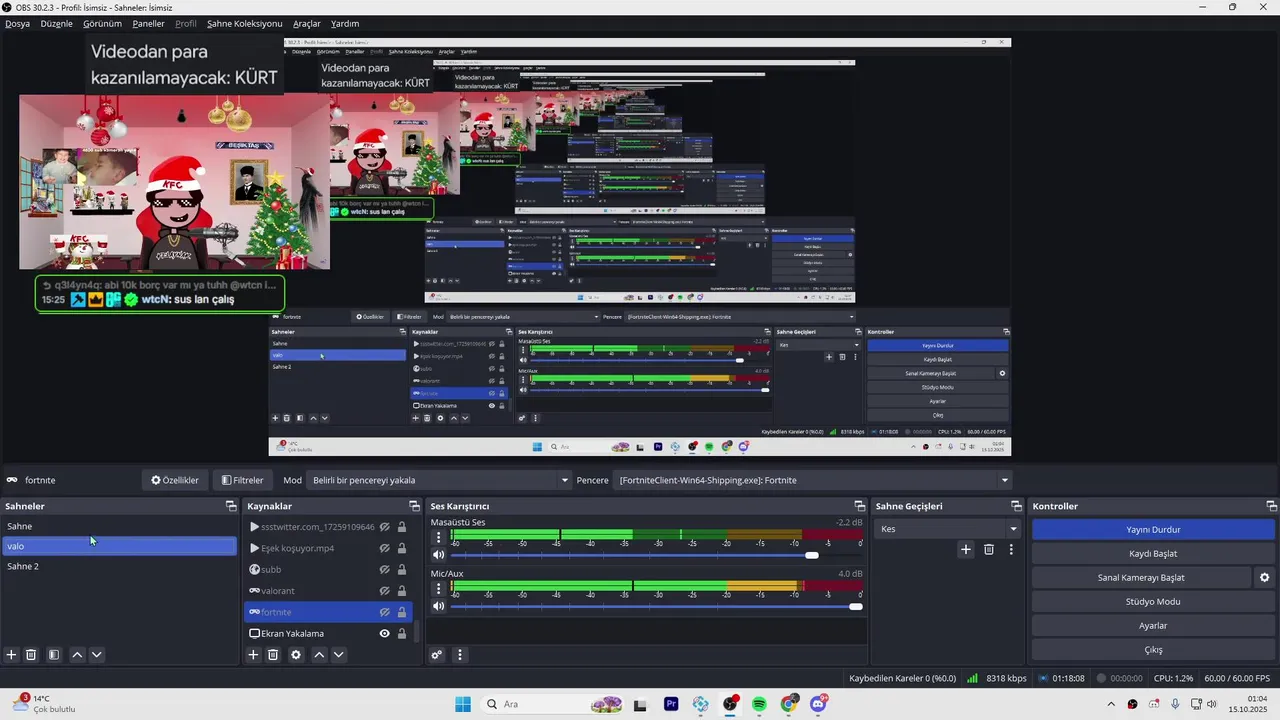Open the Özellikler button in the source toolbar
The height and width of the screenshot is (720, 1280).
click(x=175, y=480)
